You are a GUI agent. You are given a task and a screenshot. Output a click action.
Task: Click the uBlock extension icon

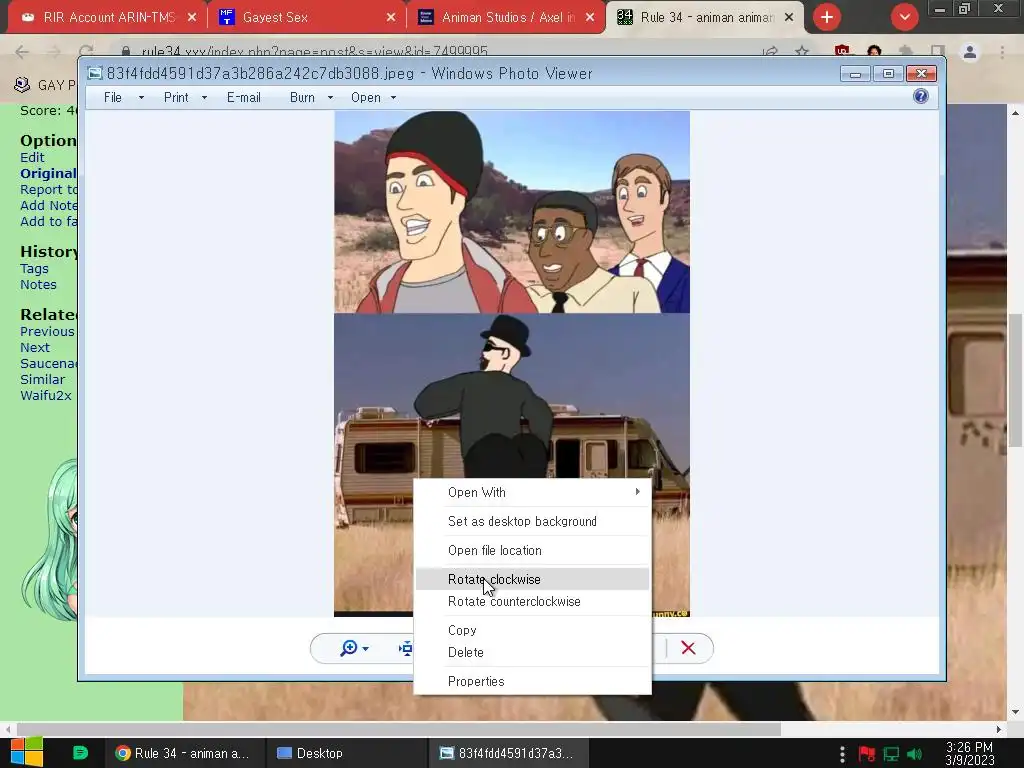tap(842, 52)
